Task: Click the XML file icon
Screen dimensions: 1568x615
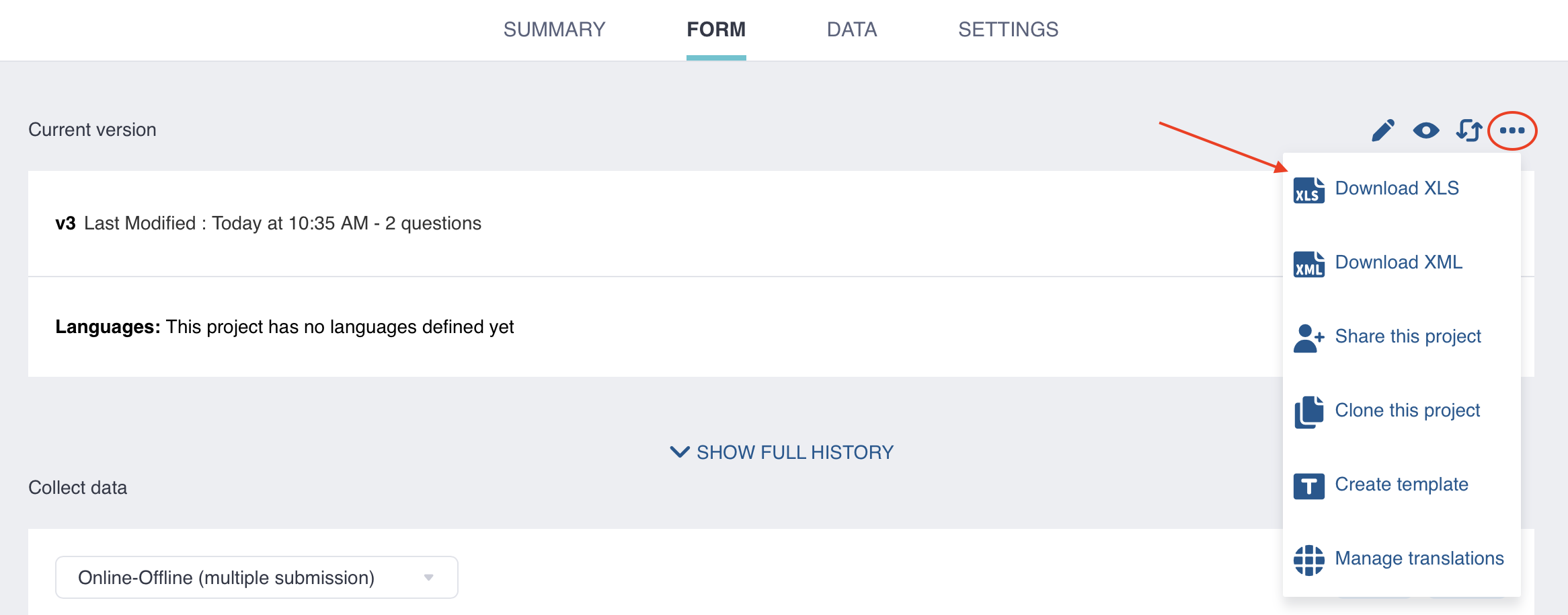Action: [1308, 264]
